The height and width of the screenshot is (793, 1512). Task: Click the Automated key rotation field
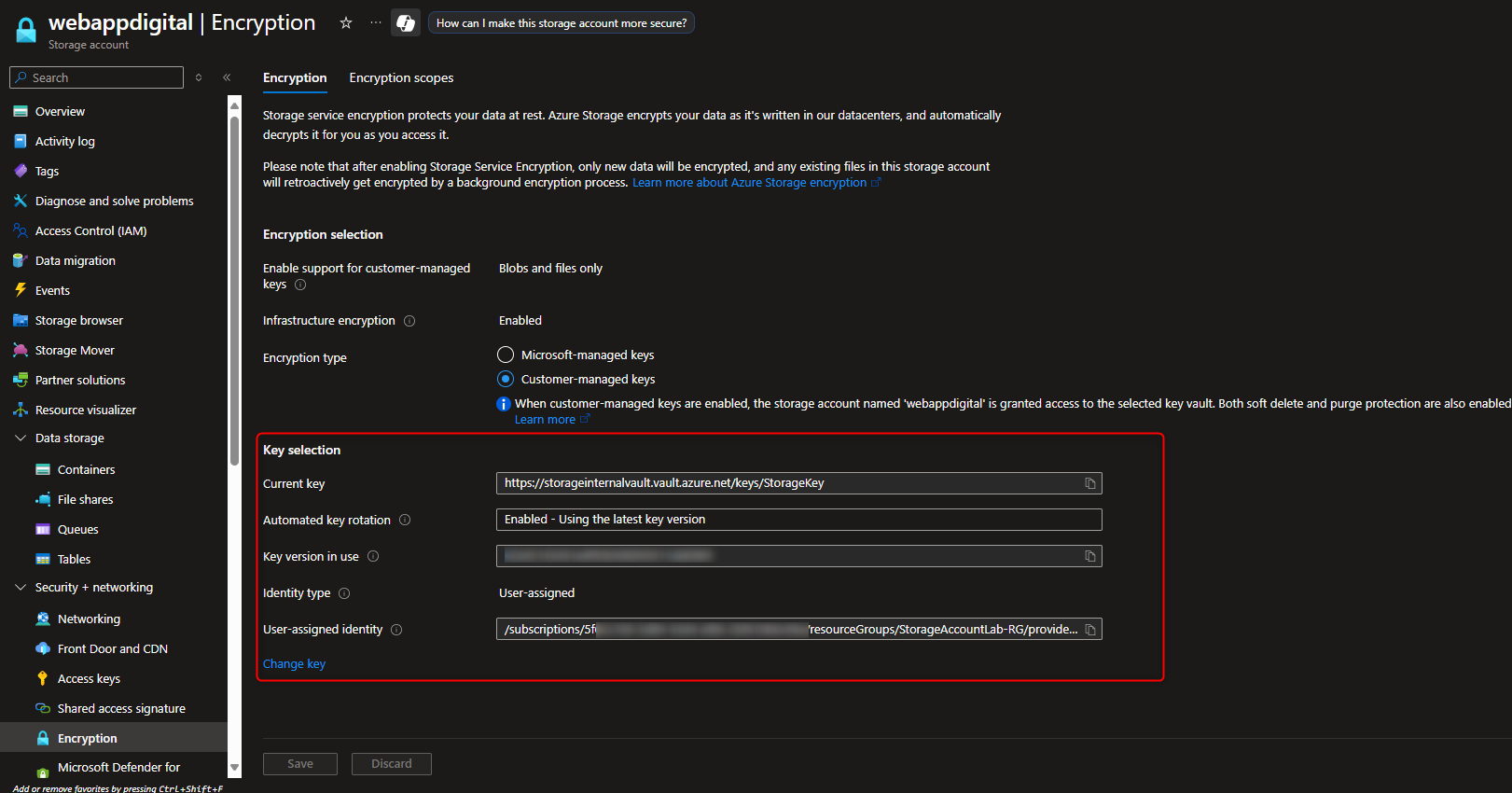[x=799, y=520]
